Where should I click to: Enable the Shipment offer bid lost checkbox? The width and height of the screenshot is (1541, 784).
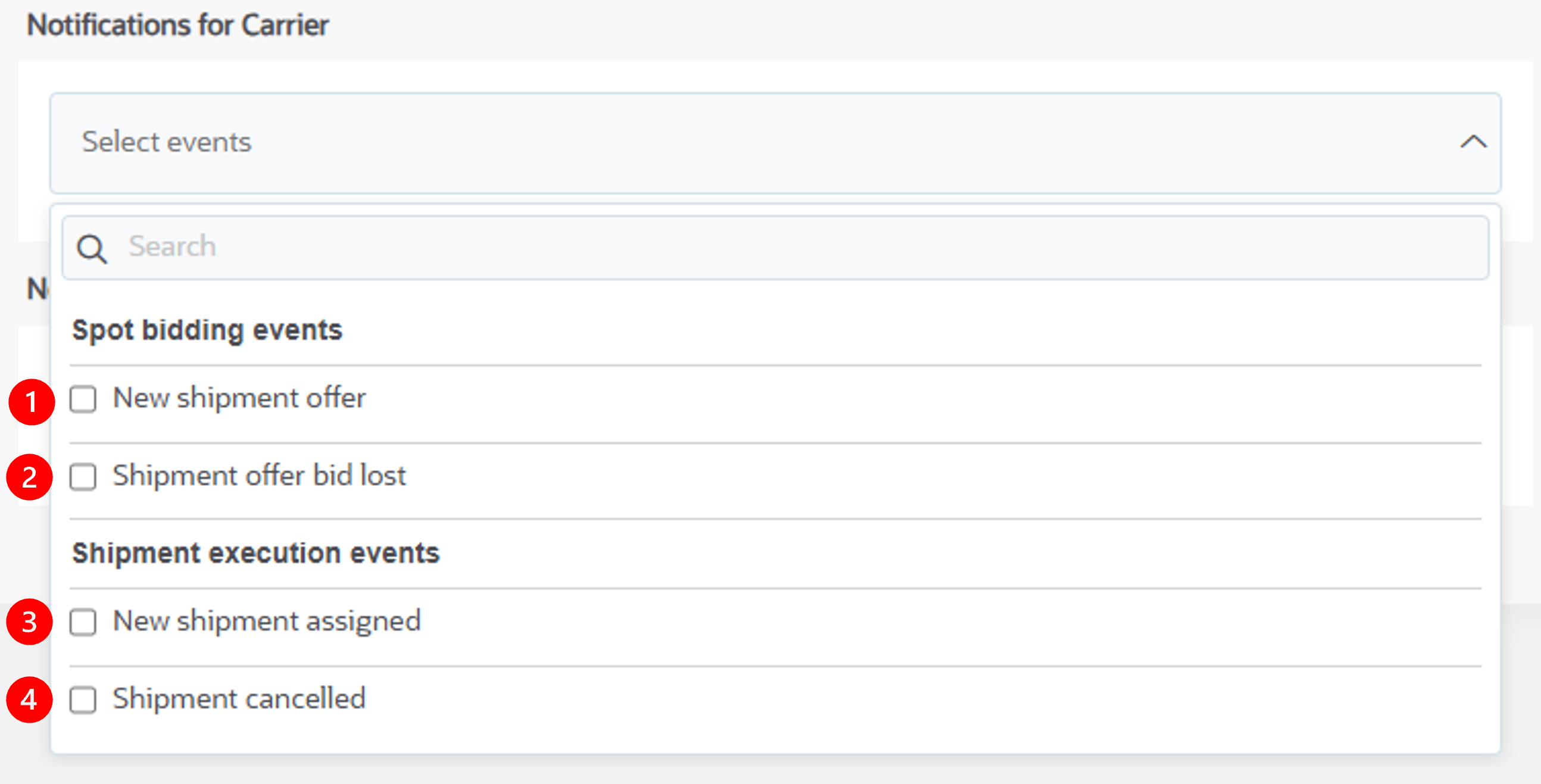[83, 477]
